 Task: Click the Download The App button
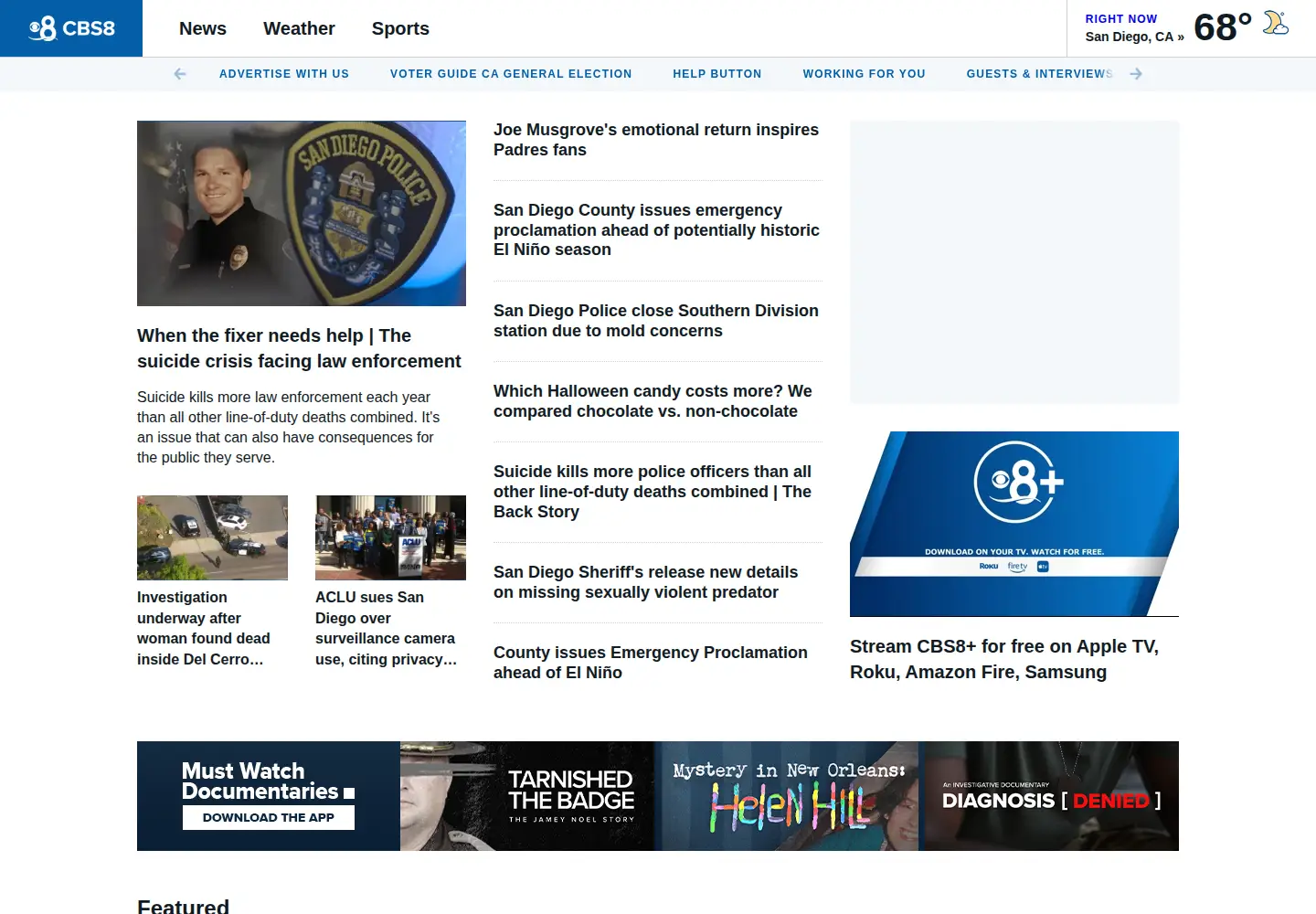[269, 817]
